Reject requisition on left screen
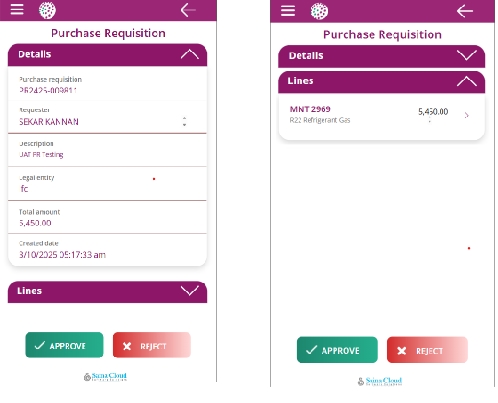This screenshot has width=498, height=403. [152, 345]
